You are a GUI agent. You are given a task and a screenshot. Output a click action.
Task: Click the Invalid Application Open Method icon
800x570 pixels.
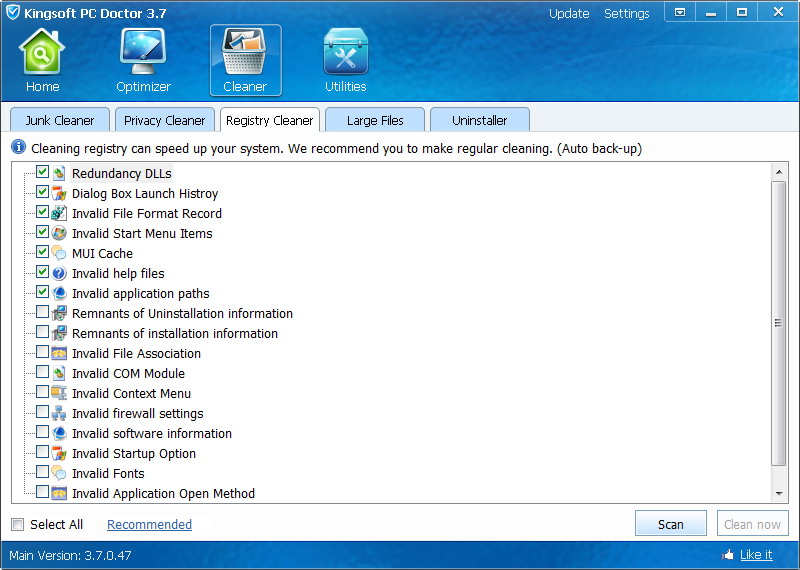click(x=59, y=493)
